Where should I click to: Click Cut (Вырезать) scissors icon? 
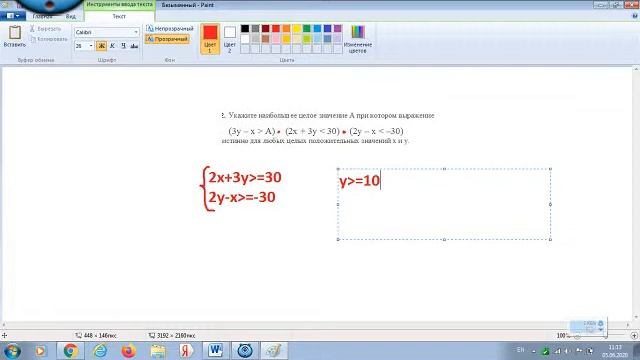point(32,29)
